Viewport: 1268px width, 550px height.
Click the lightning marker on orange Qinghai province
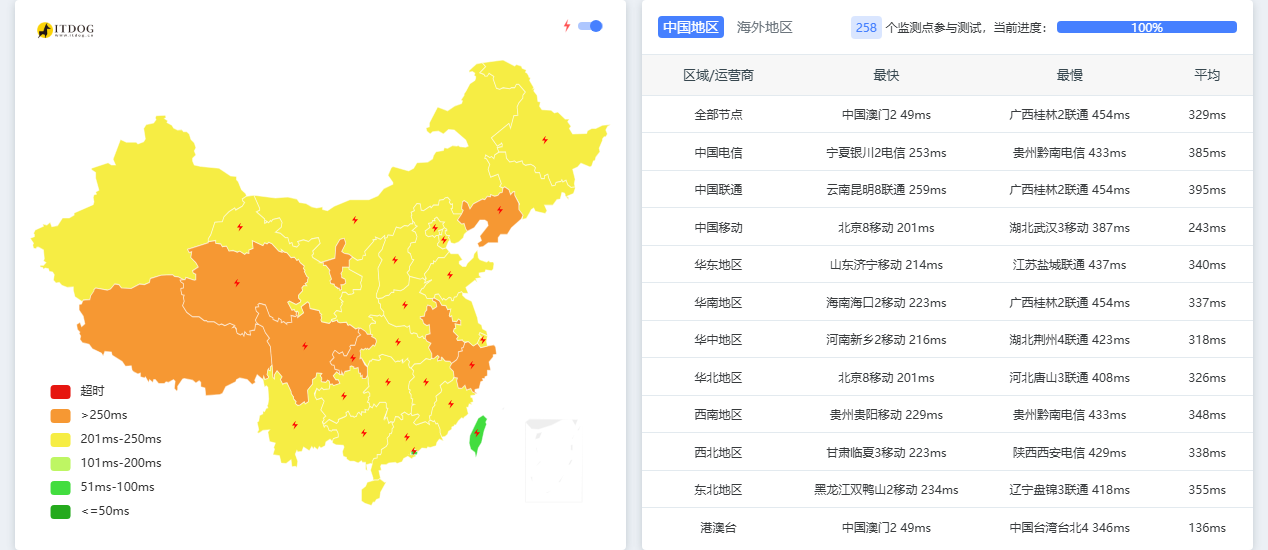[236, 283]
